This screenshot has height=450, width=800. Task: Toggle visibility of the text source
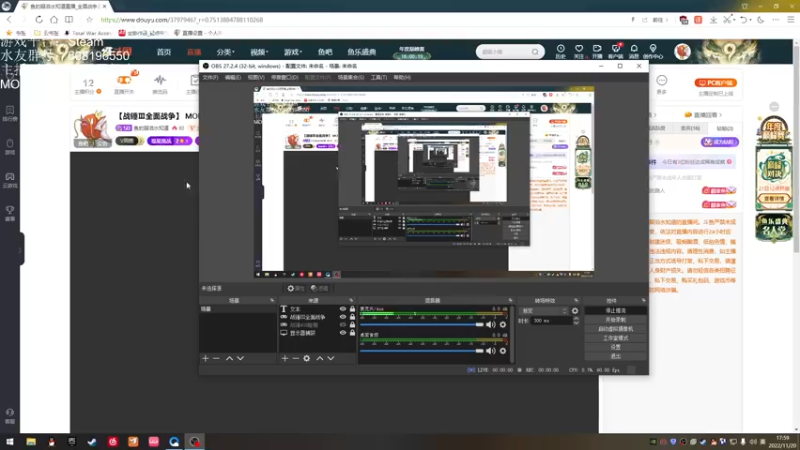[x=343, y=309]
